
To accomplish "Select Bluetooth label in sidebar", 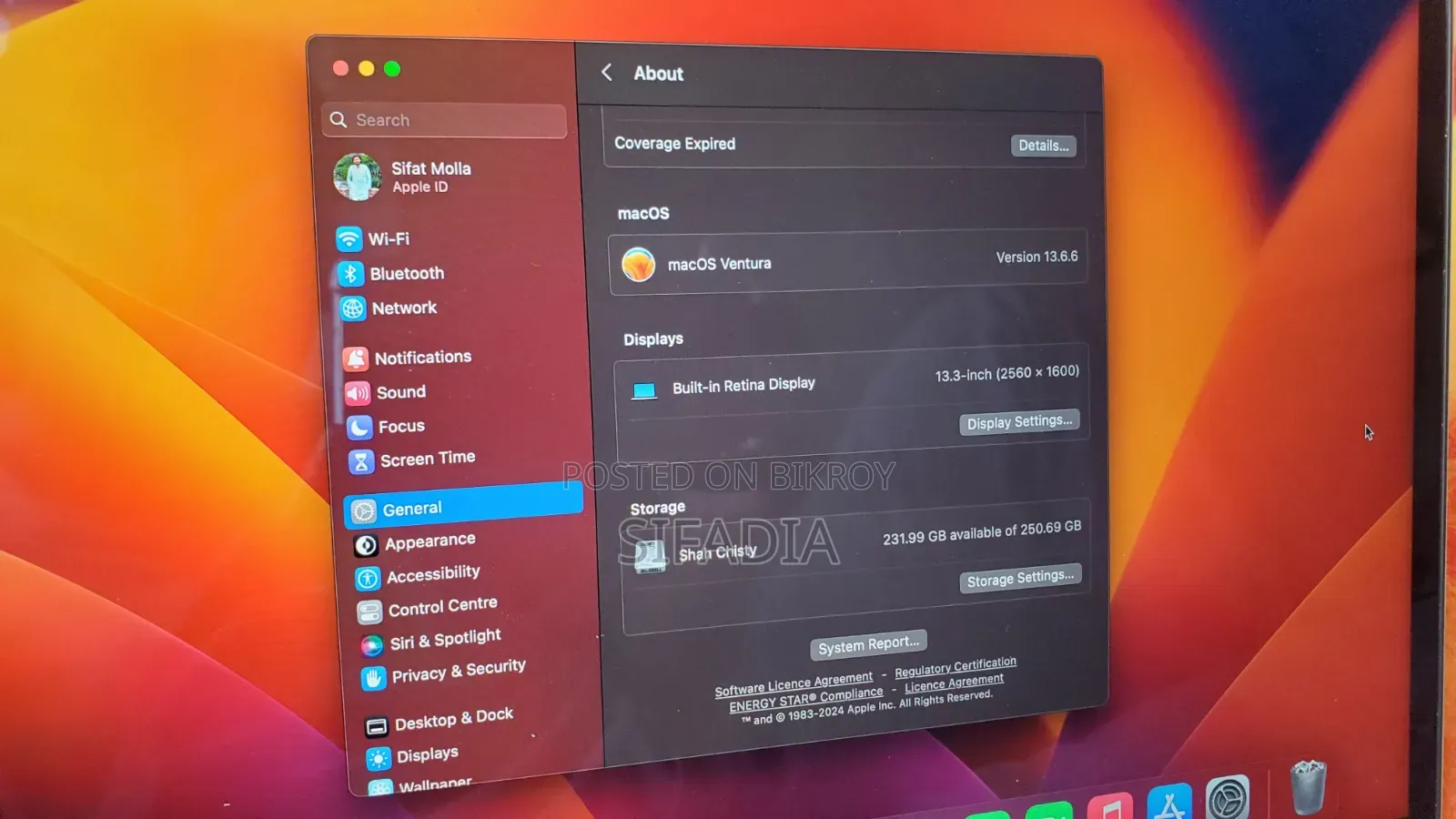I will (407, 273).
